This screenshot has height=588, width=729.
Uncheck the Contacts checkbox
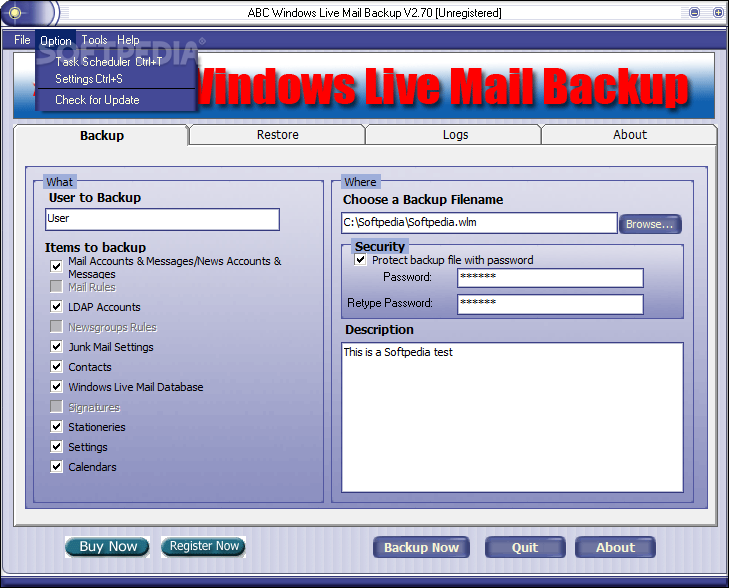pos(56,366)
